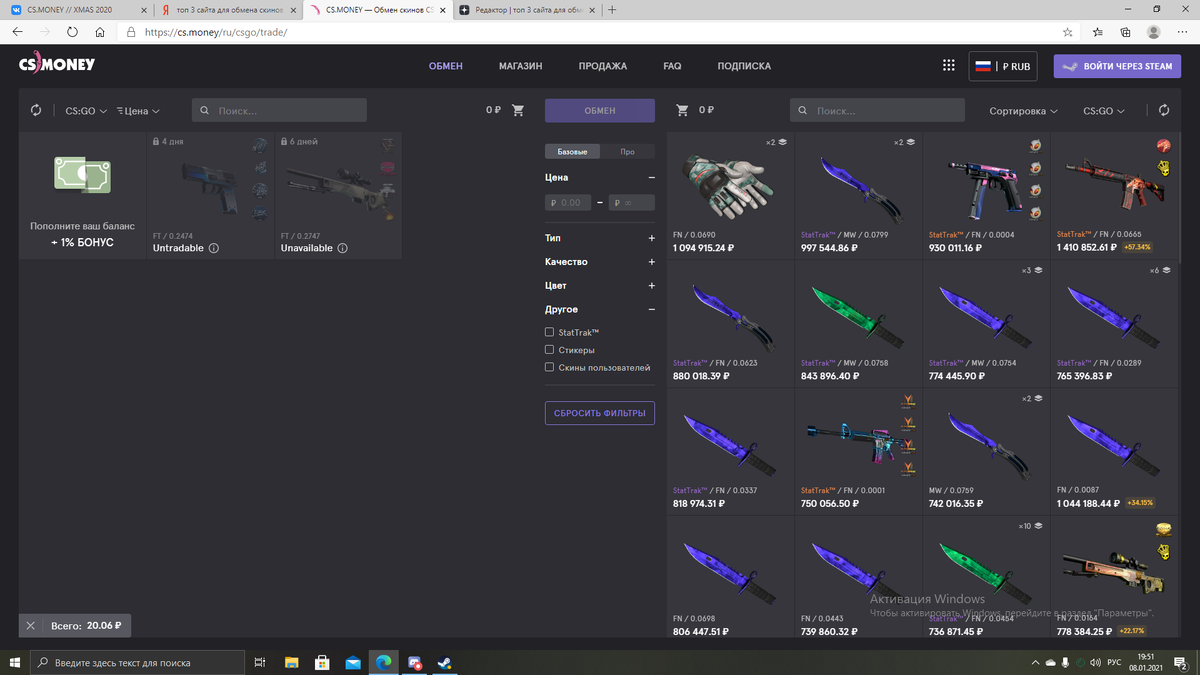The width and height of the screenshot is (1200, 675).
Task: Select knife priced 997 544.86 ₽
Action: point(858,196)
